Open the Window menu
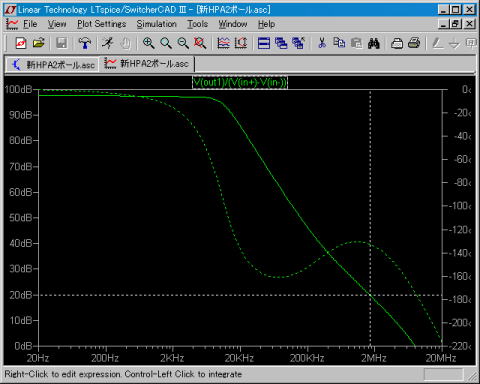This screenshot has width=480, height=384. click(x=233, y=24)
